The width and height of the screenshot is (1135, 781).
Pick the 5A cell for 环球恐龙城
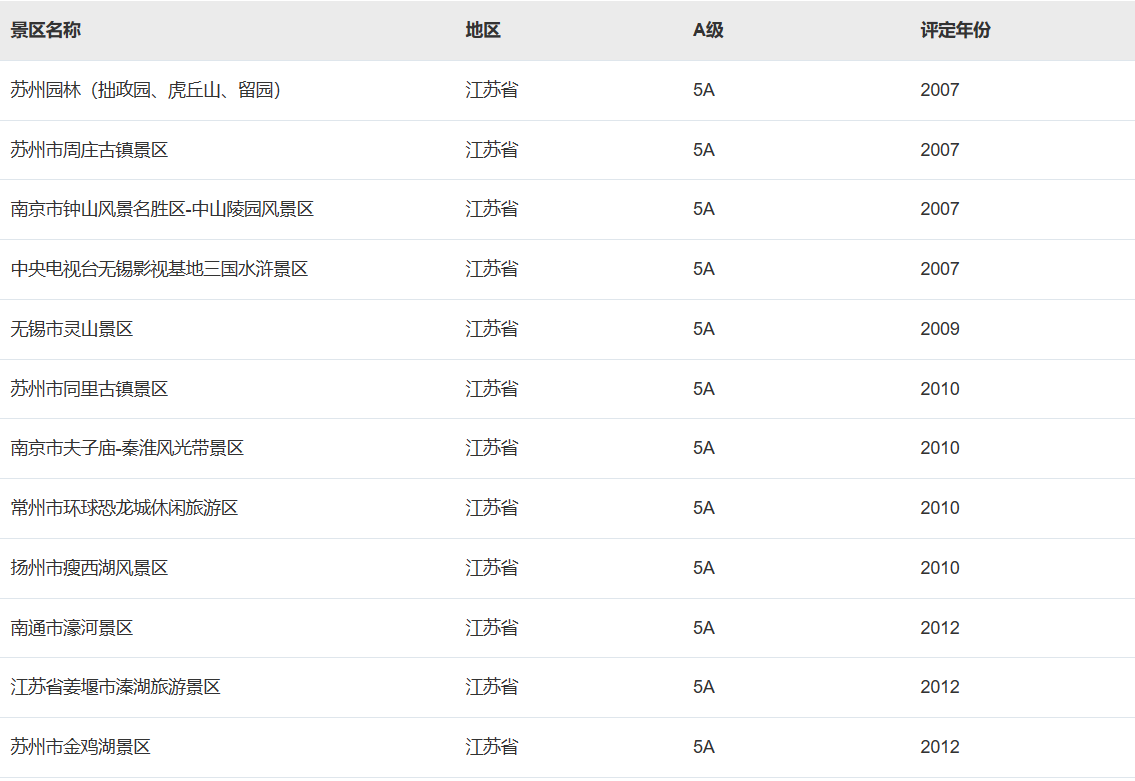click(x=704, y=508)
